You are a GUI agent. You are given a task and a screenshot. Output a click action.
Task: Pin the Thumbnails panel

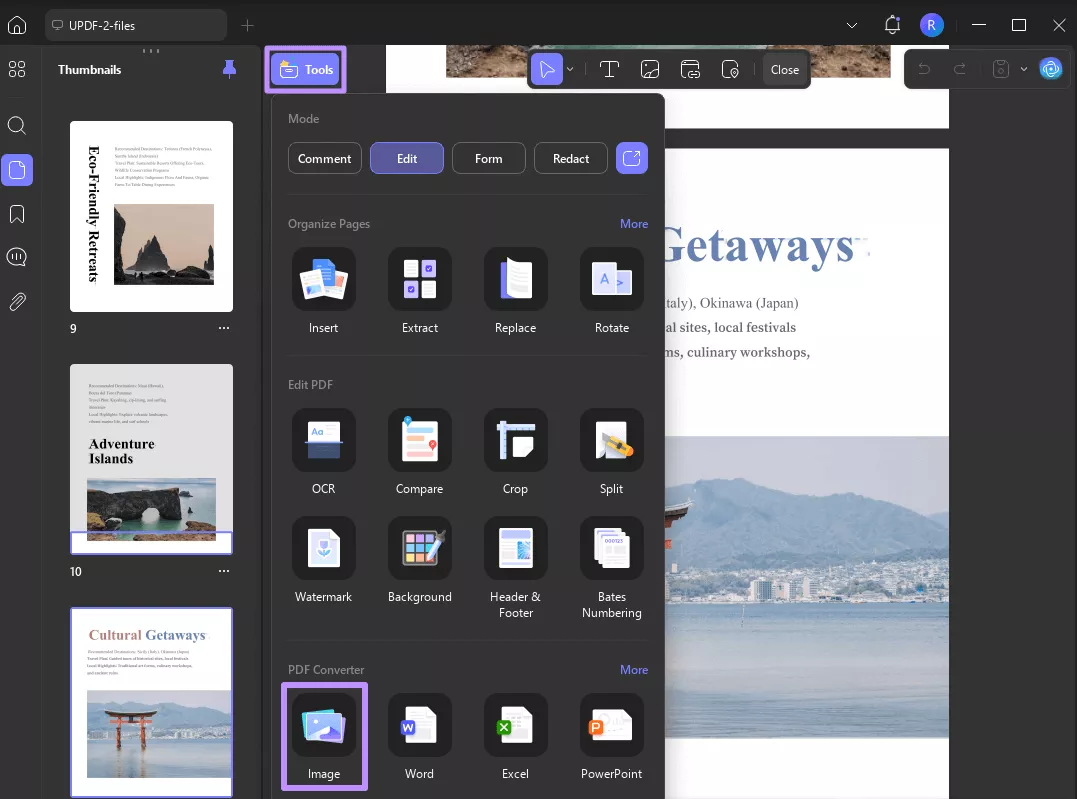(229, 69)
